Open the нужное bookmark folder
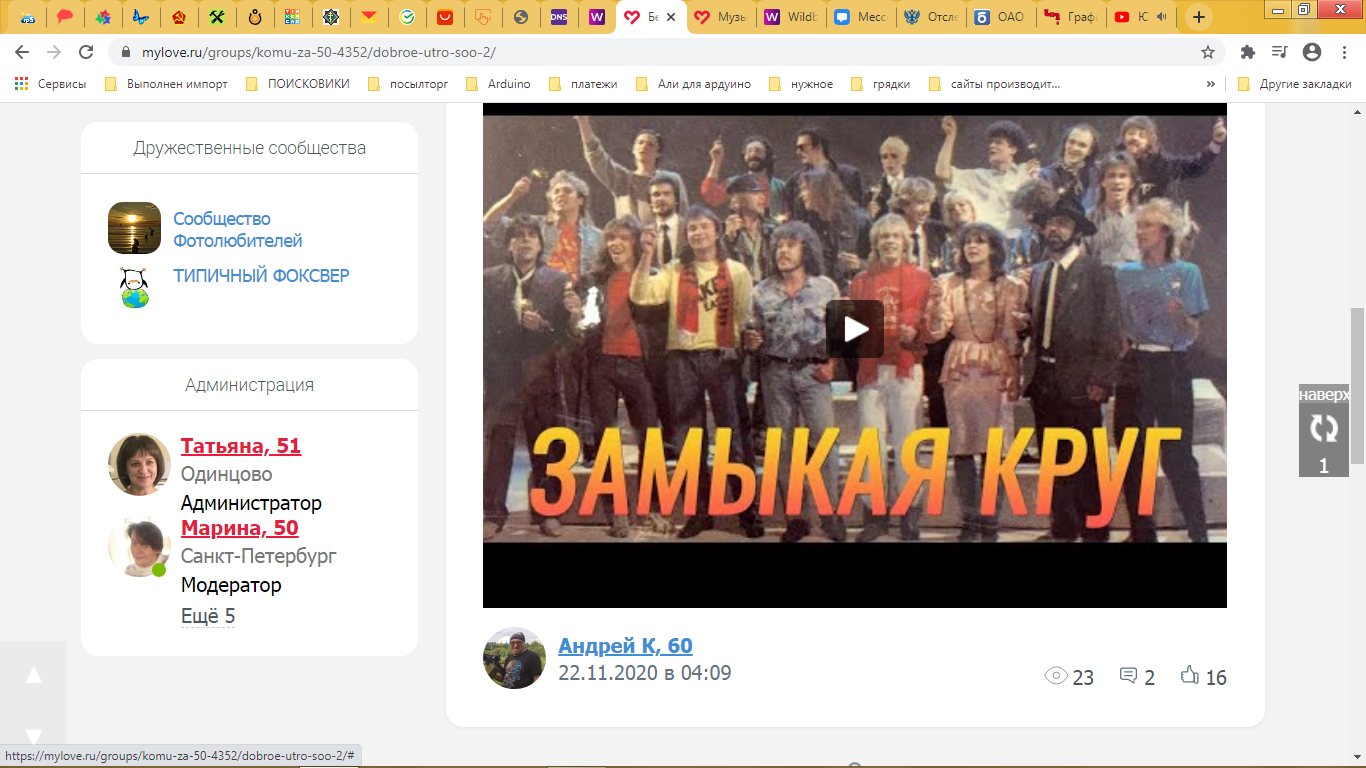1366x768 pixels. pyautogui.click(x=800, y=84)
